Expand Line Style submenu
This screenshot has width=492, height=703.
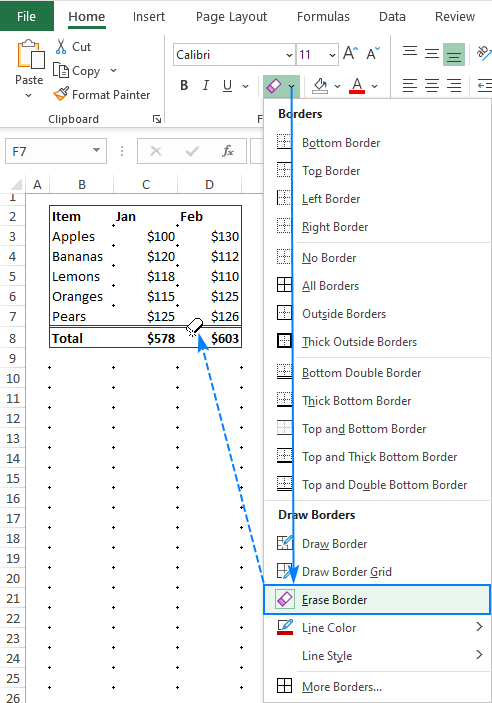pyautogui.click(x=377, y=655)
